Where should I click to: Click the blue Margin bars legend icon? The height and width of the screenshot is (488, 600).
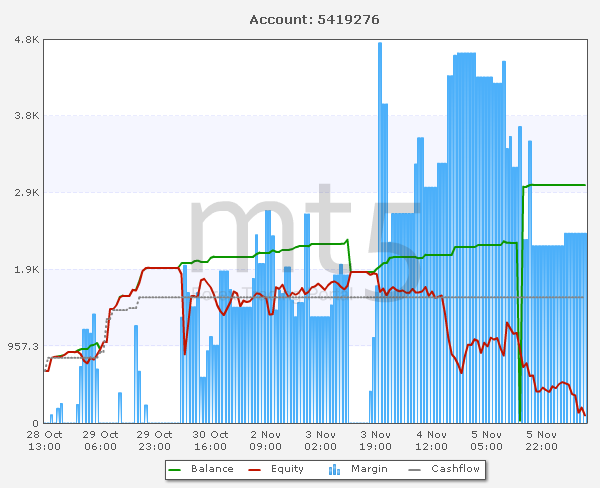click(334, 470)
